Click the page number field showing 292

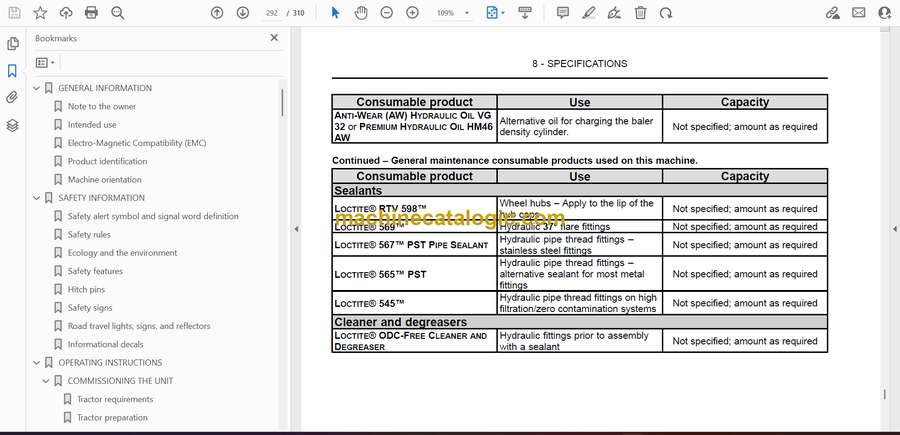272,13
